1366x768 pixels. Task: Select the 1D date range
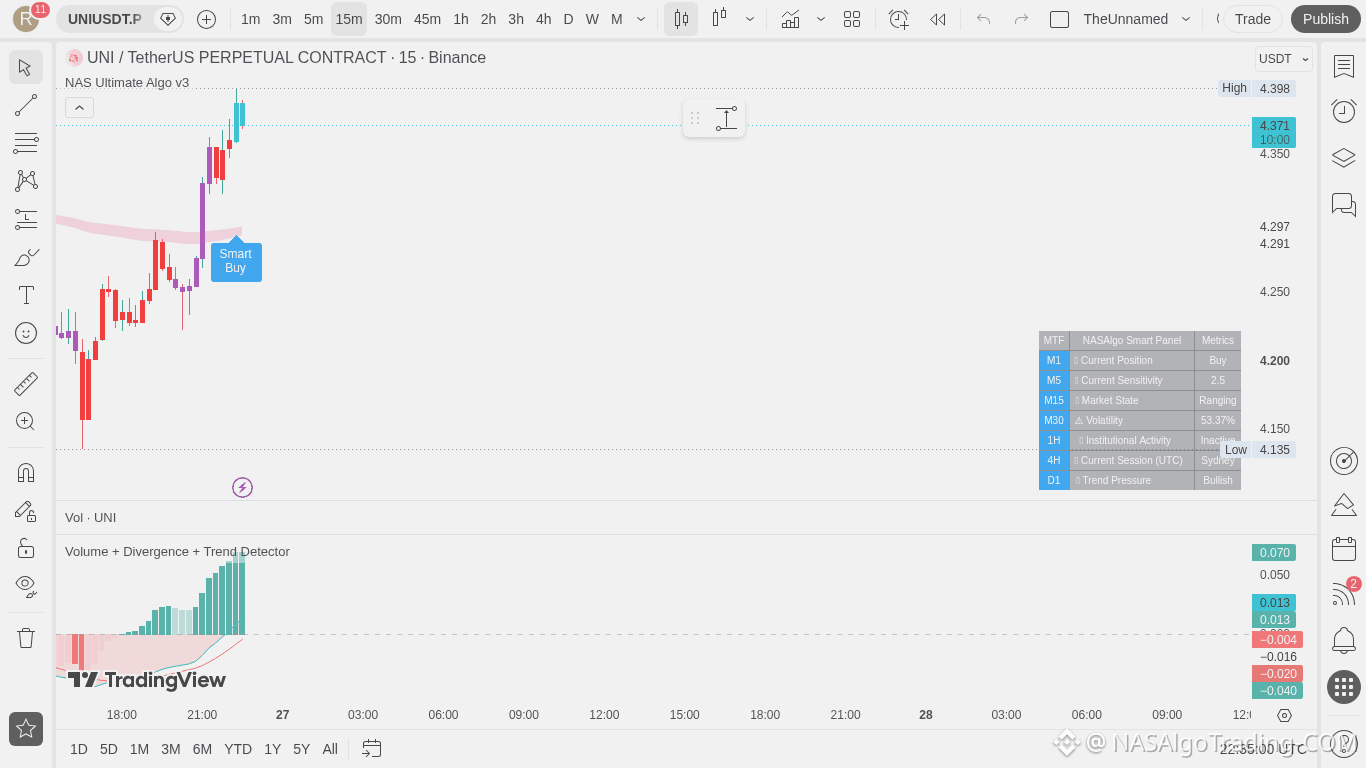(x=79, y=749)
